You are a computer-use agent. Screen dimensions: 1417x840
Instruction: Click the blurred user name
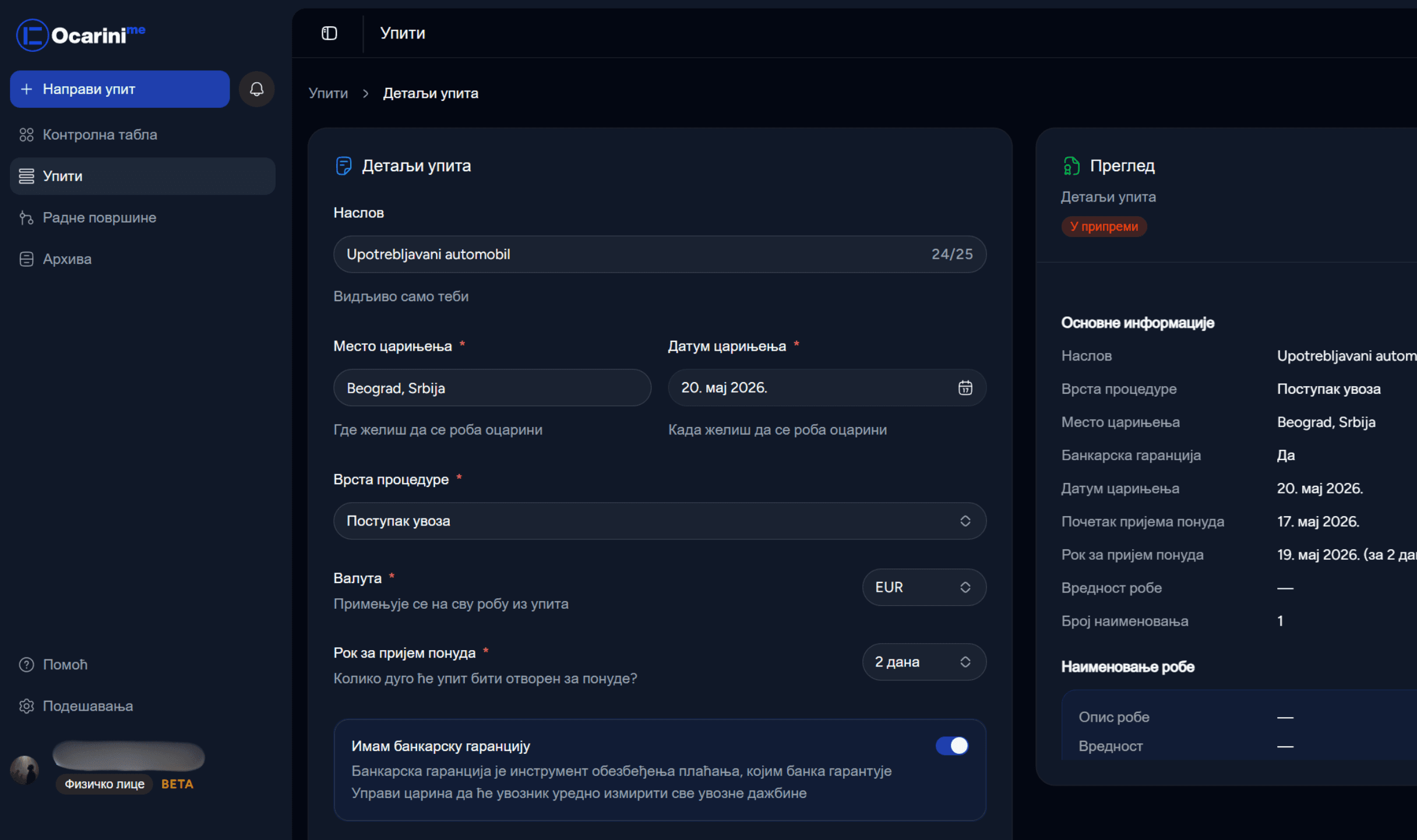coord(129,756)
